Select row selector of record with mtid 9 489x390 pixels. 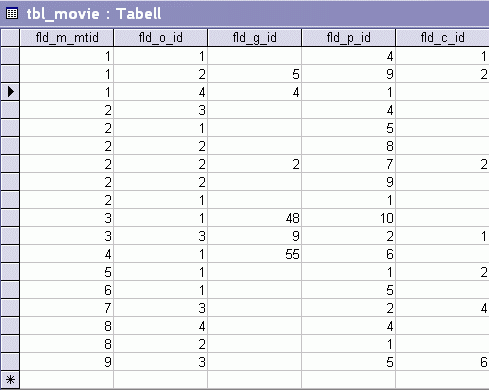10,362
